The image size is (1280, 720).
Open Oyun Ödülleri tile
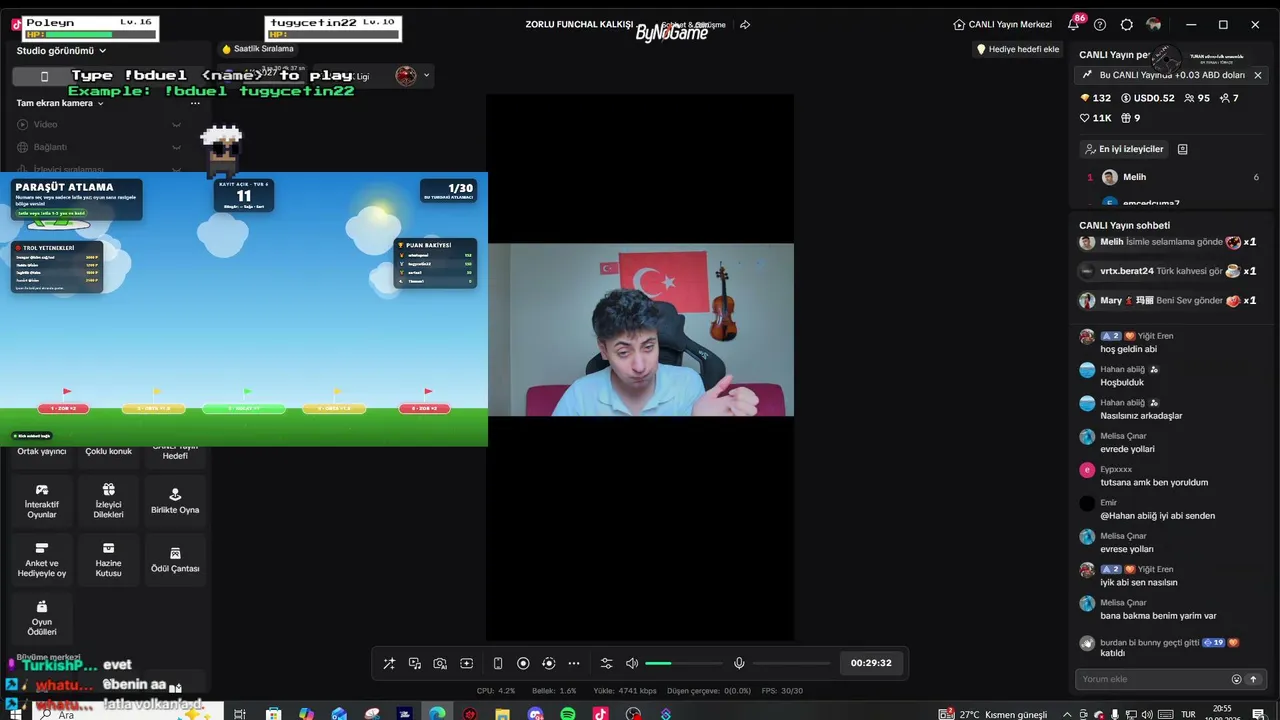click(x=42, y=619)
